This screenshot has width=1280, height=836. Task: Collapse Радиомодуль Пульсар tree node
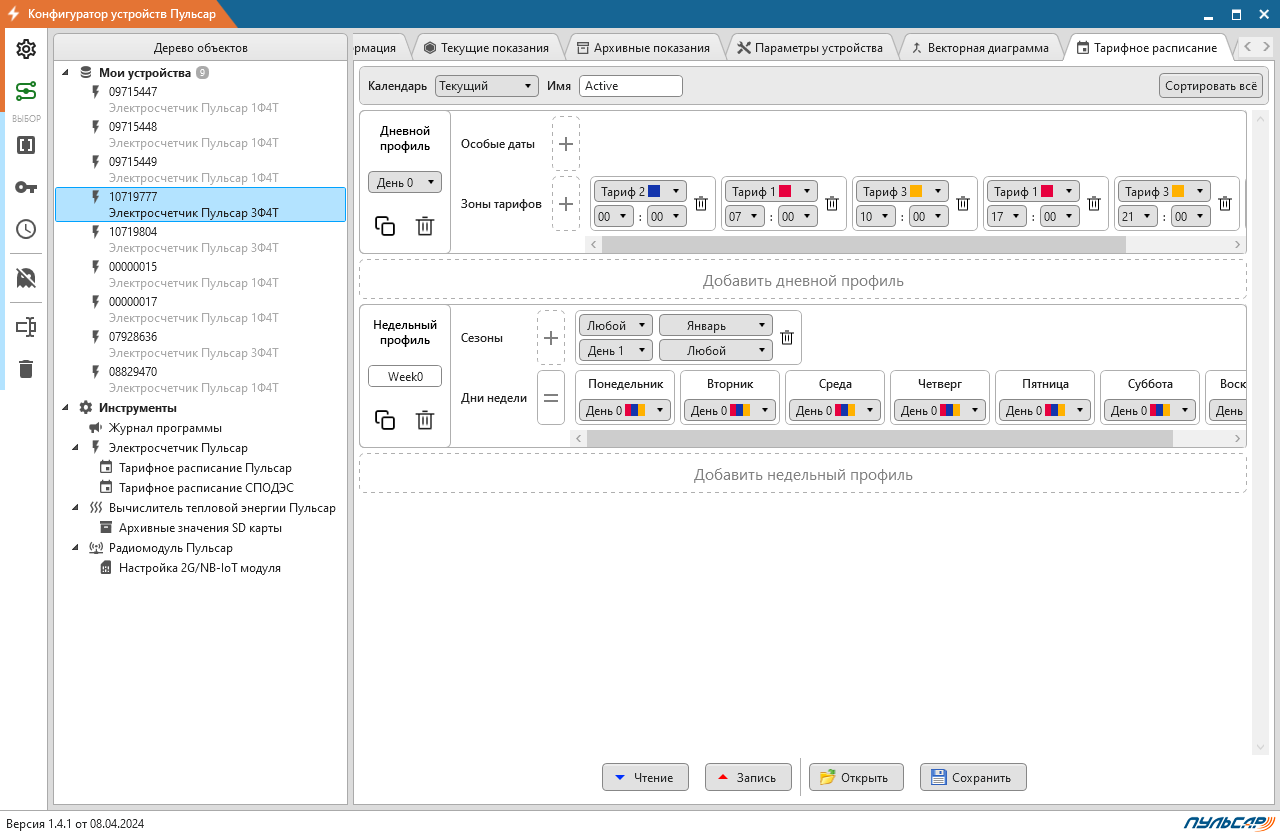click(76, 548)
